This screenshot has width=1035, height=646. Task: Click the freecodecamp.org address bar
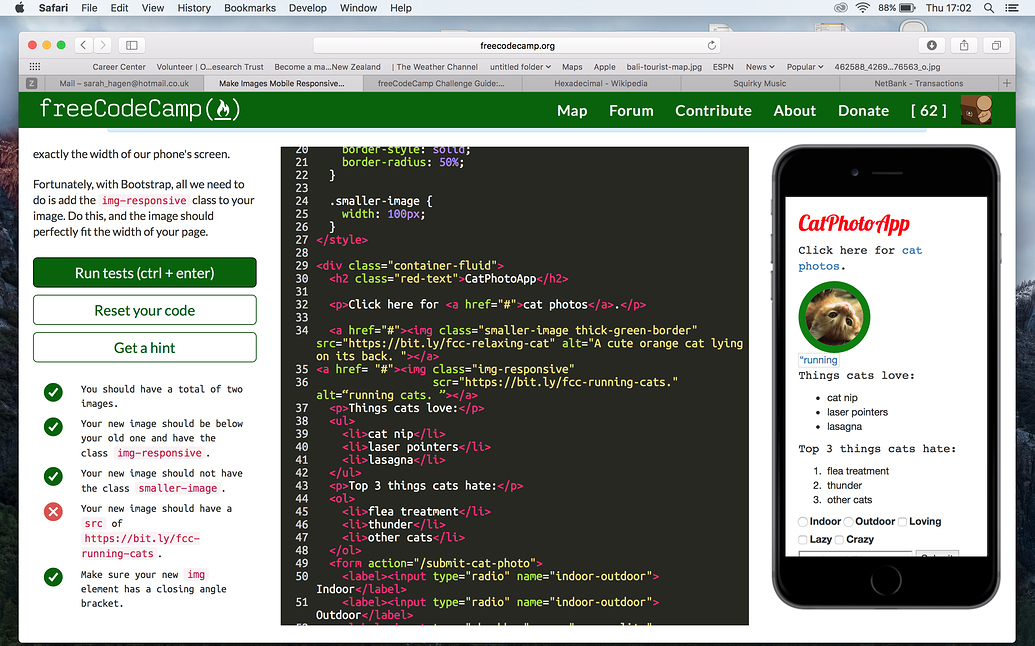517,46
